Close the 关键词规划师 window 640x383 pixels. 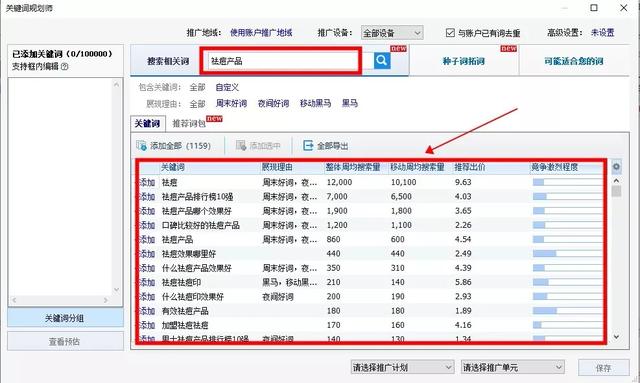624,8
